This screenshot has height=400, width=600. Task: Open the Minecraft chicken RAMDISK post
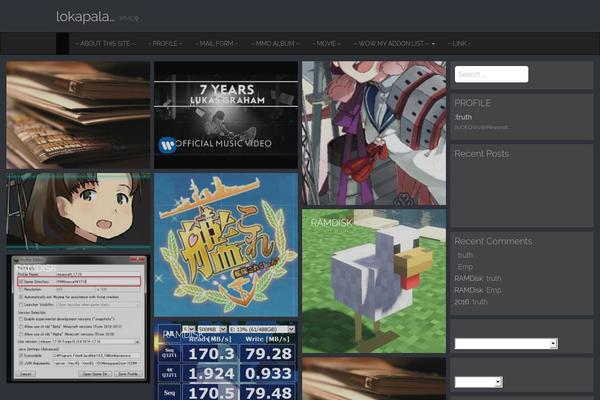[x=374, y=281]
